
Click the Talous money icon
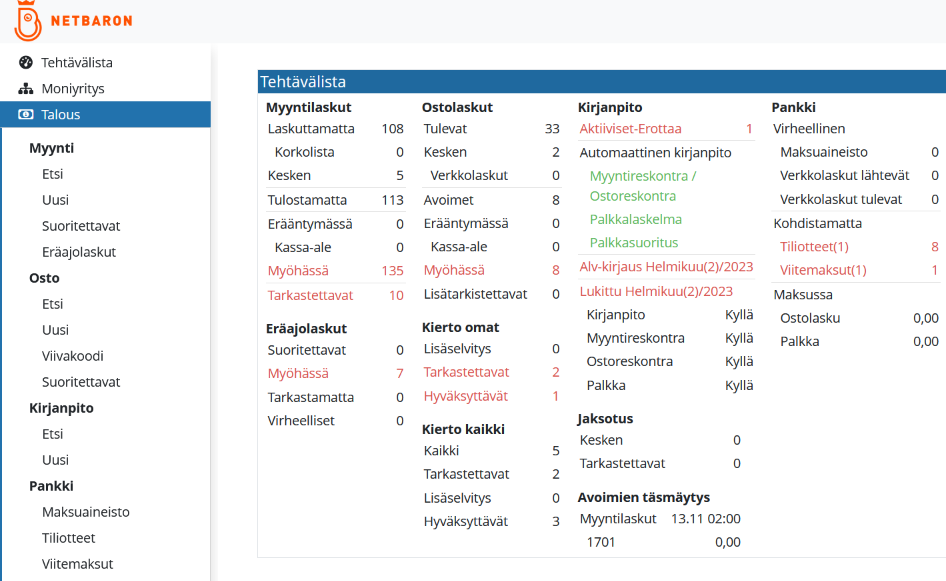tap(26, 114)
